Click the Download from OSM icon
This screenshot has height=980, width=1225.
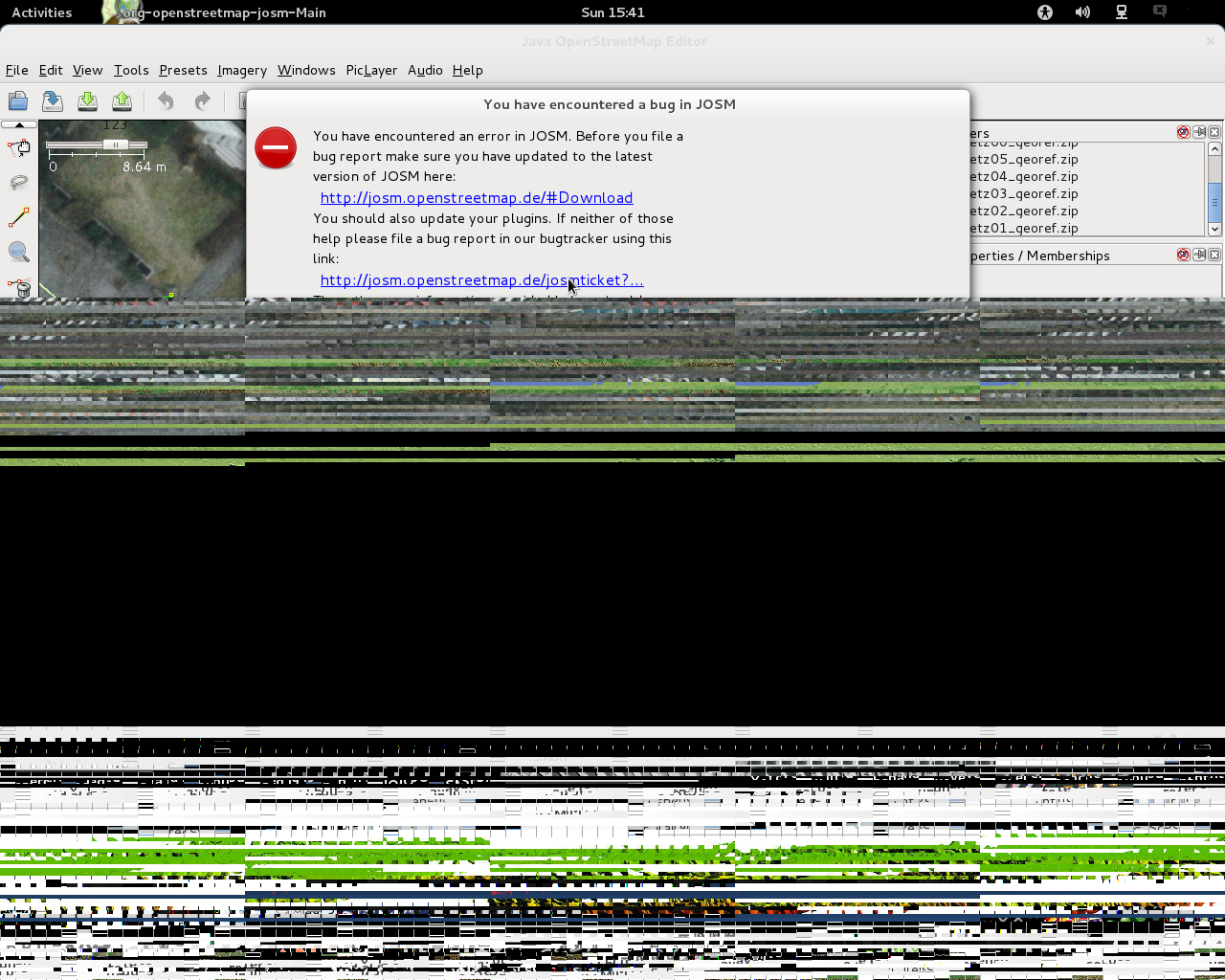click(x=87, y=100)
